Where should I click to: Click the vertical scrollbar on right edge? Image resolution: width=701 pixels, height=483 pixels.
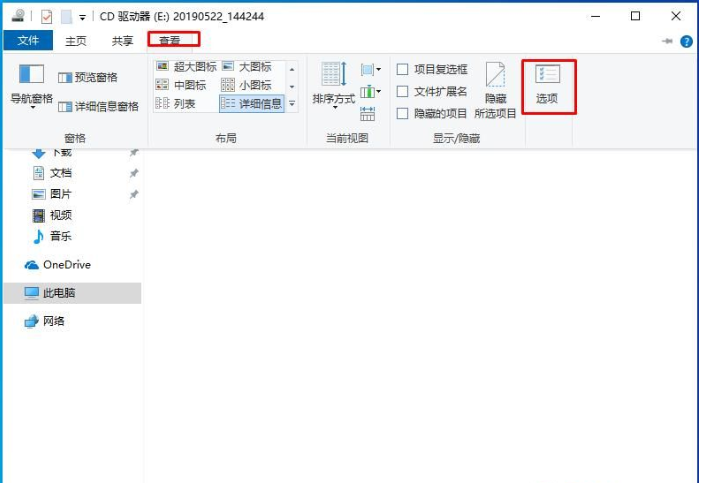click(x=695, y=300)
